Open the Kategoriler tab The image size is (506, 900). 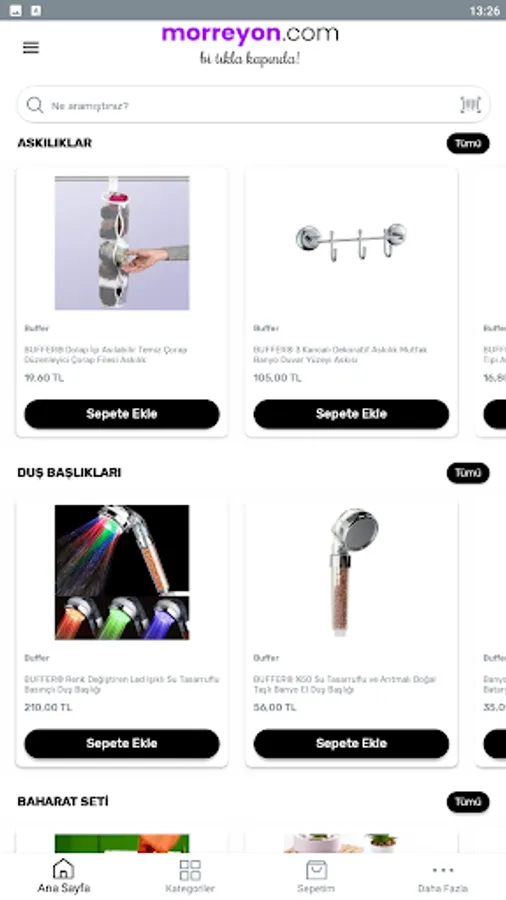190,876
